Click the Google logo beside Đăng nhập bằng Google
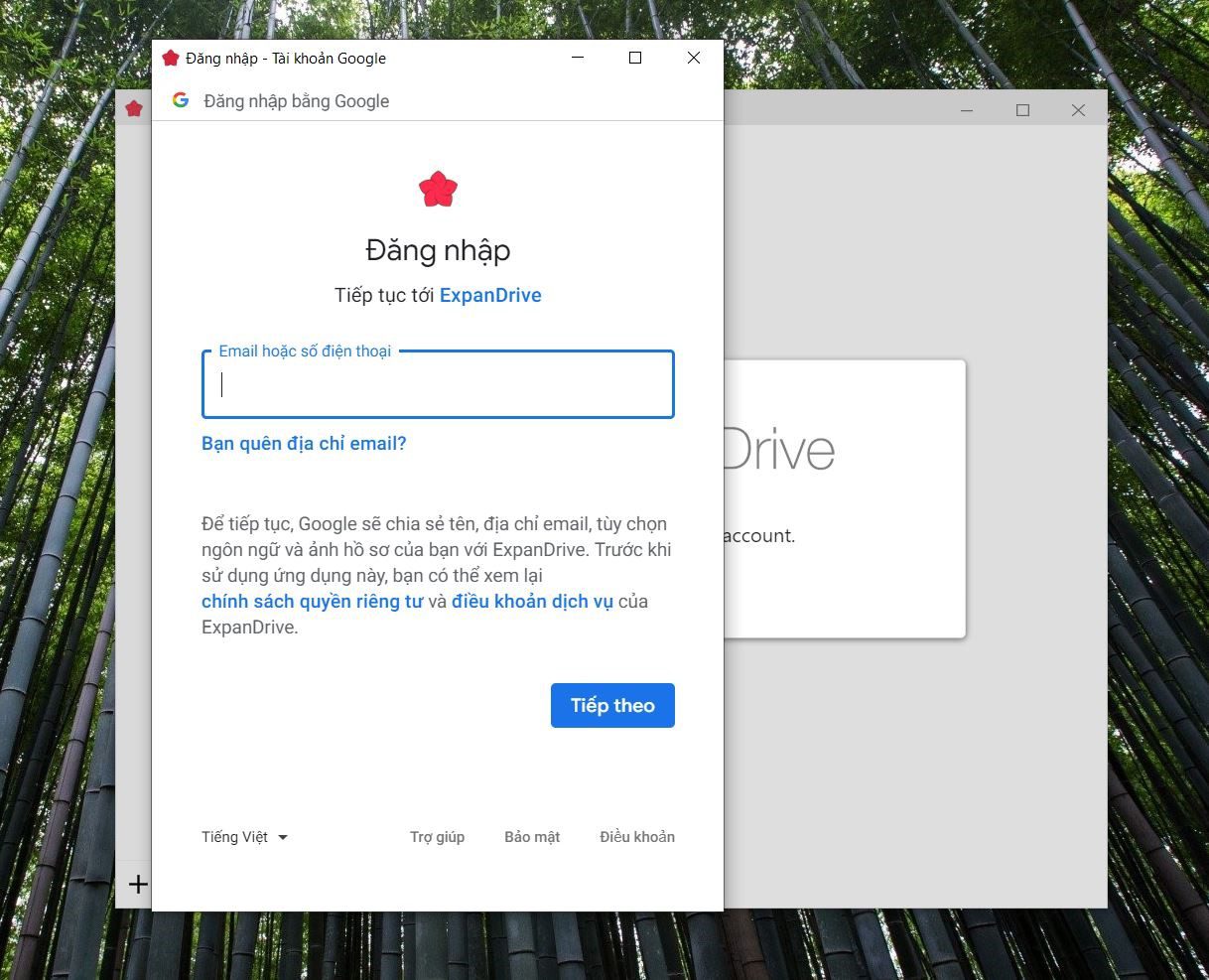This screenshot has height=980, width=1209. [181, 100]
